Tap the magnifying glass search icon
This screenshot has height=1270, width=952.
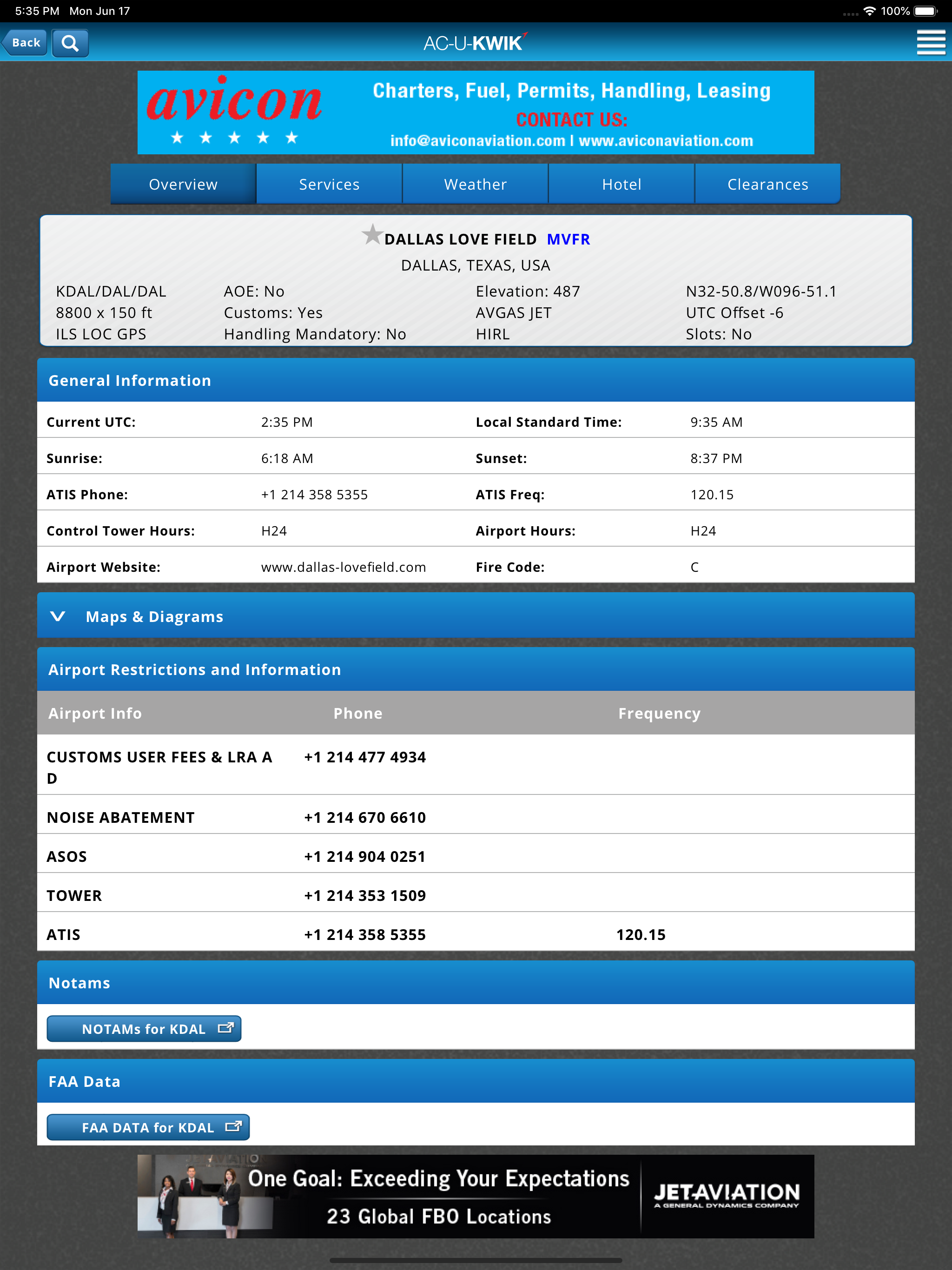point(70,43)
